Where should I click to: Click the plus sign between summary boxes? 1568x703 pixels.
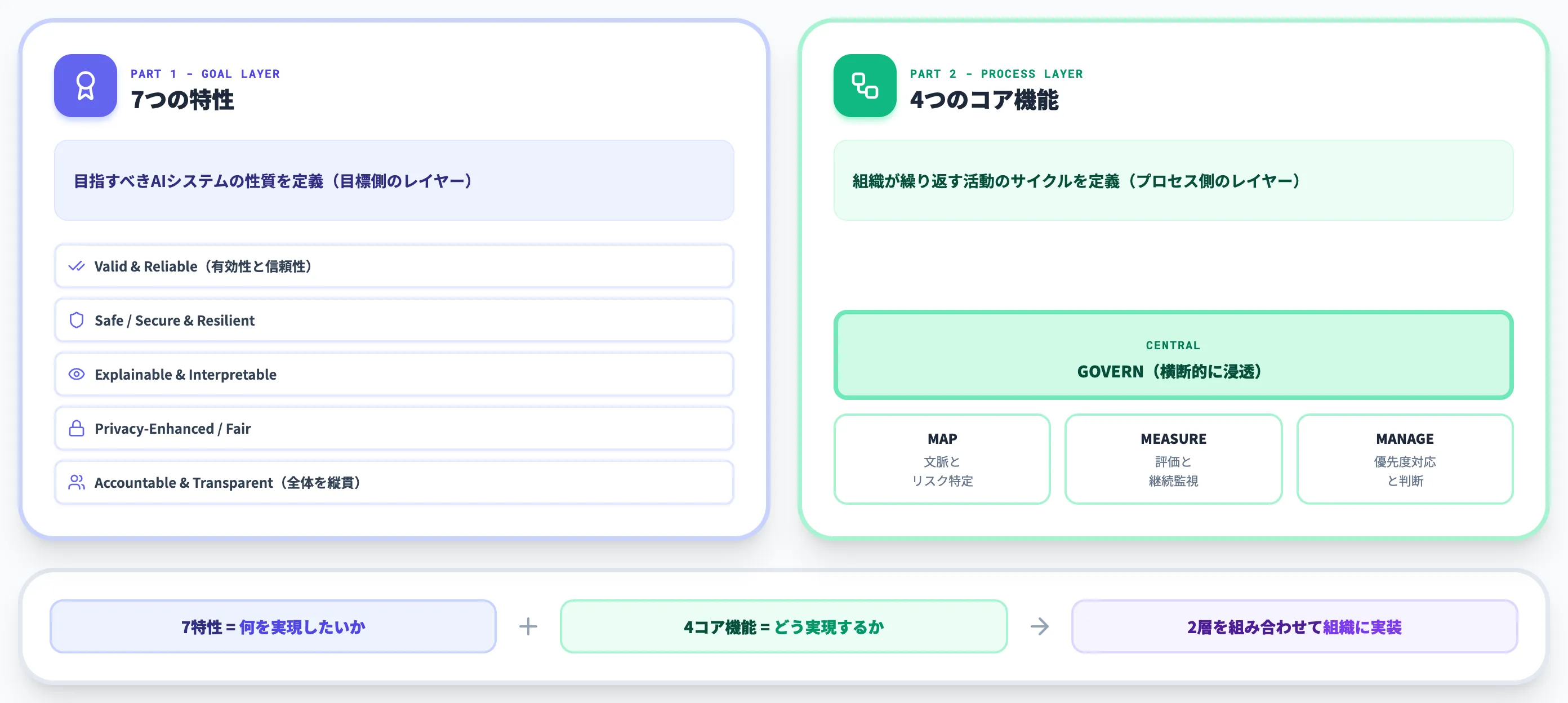[x=528, y=626]
